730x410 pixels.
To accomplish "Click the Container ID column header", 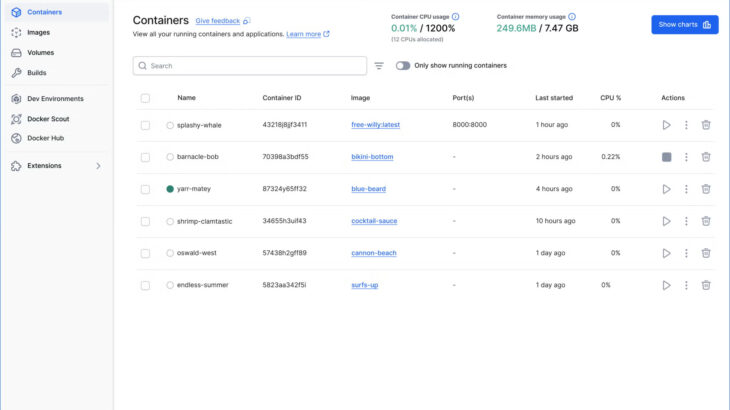I will pyautogui.click(x=282, y=98).
